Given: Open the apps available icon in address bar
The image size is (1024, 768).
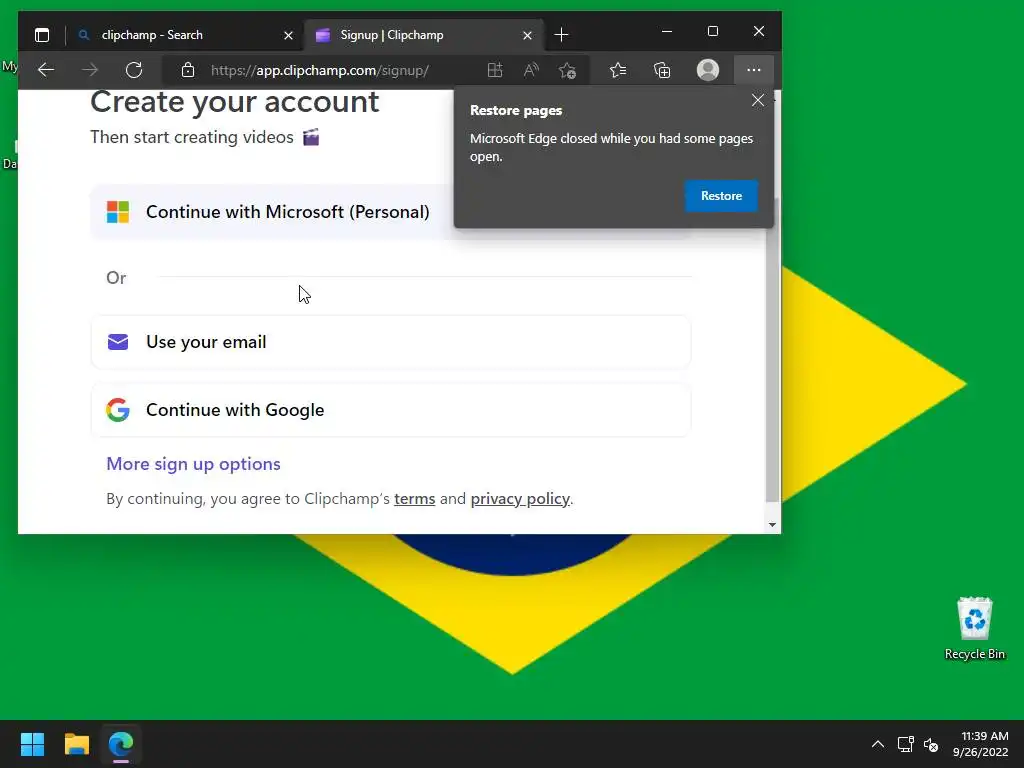Looking at the screenshot, I should (x=495, y=70).
